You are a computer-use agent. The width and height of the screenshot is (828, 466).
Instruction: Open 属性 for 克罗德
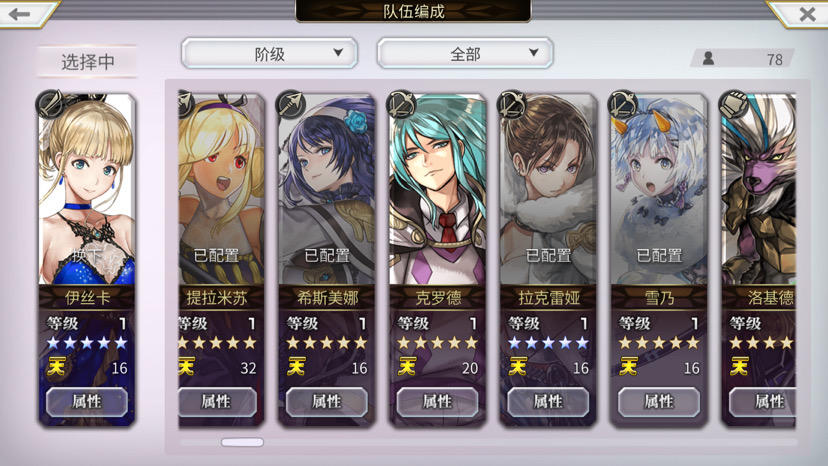pos(437,402)
